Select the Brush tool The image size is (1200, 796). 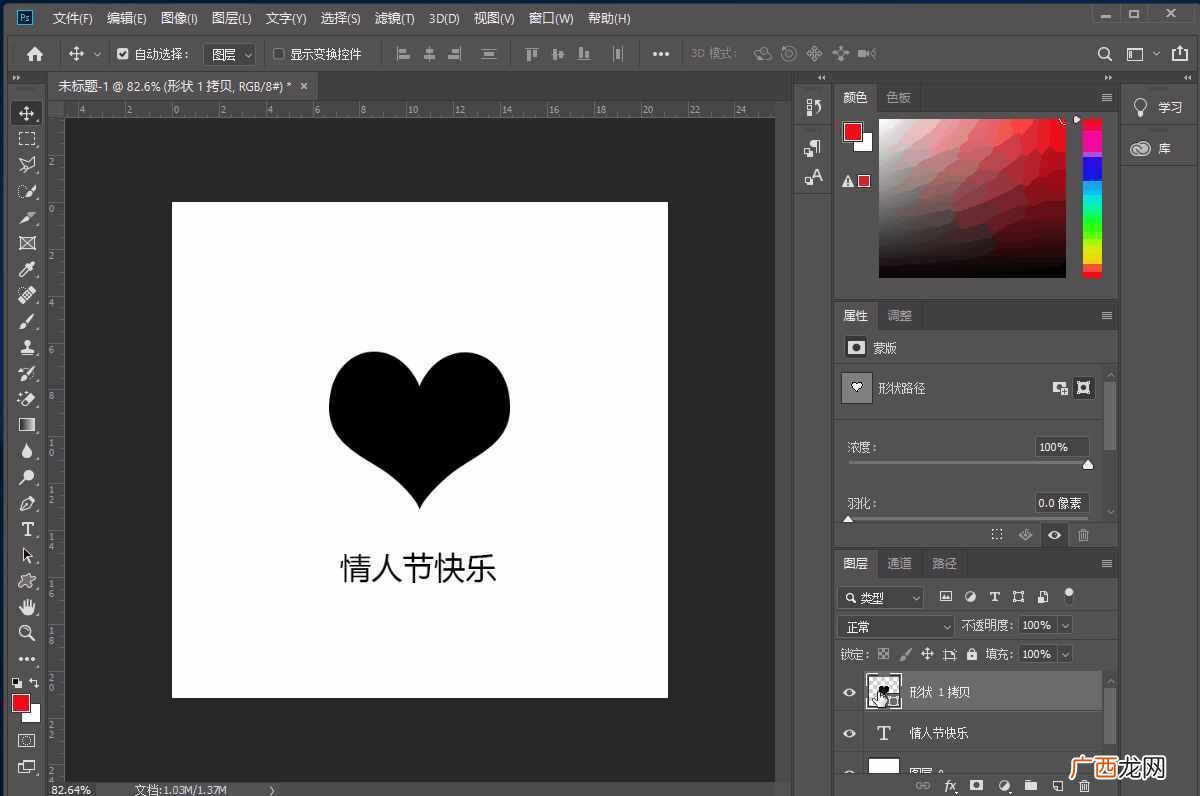[x=27, y=321]
